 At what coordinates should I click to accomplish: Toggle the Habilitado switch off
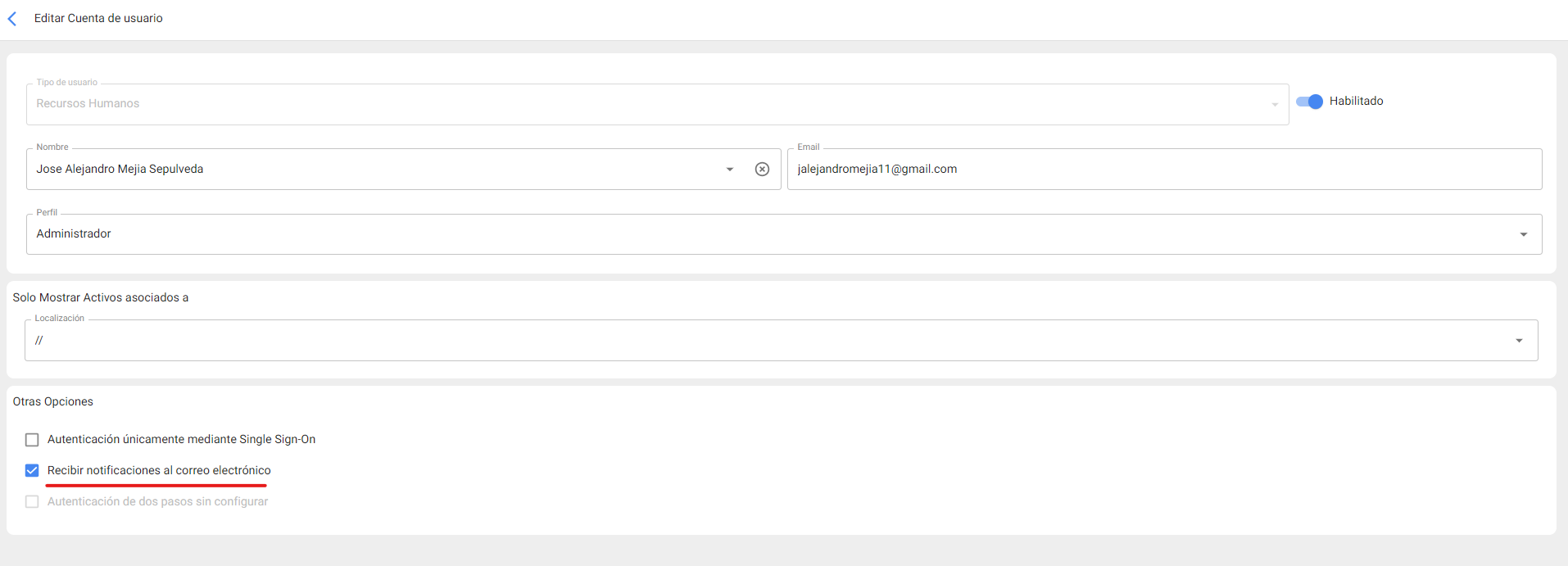1309,102
